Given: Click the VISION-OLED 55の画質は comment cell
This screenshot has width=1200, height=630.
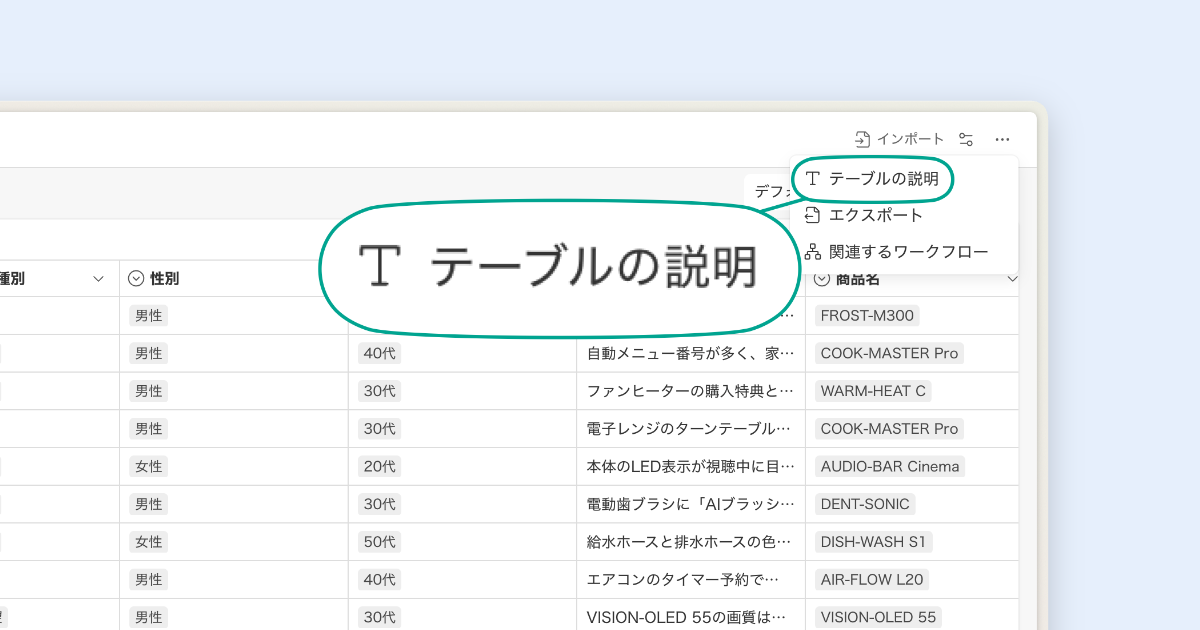Looking at the screenshot, I should tap(691, 617).
